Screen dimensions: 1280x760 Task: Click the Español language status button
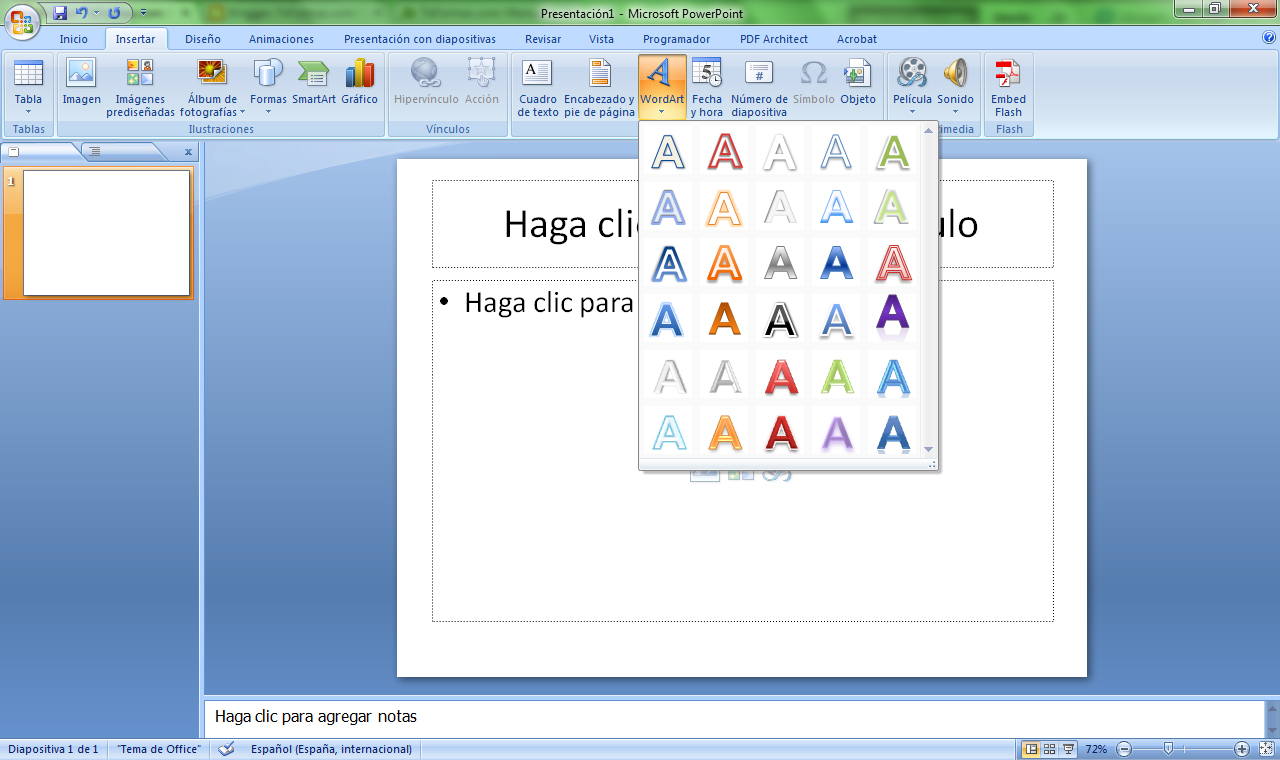coord(331,749)
